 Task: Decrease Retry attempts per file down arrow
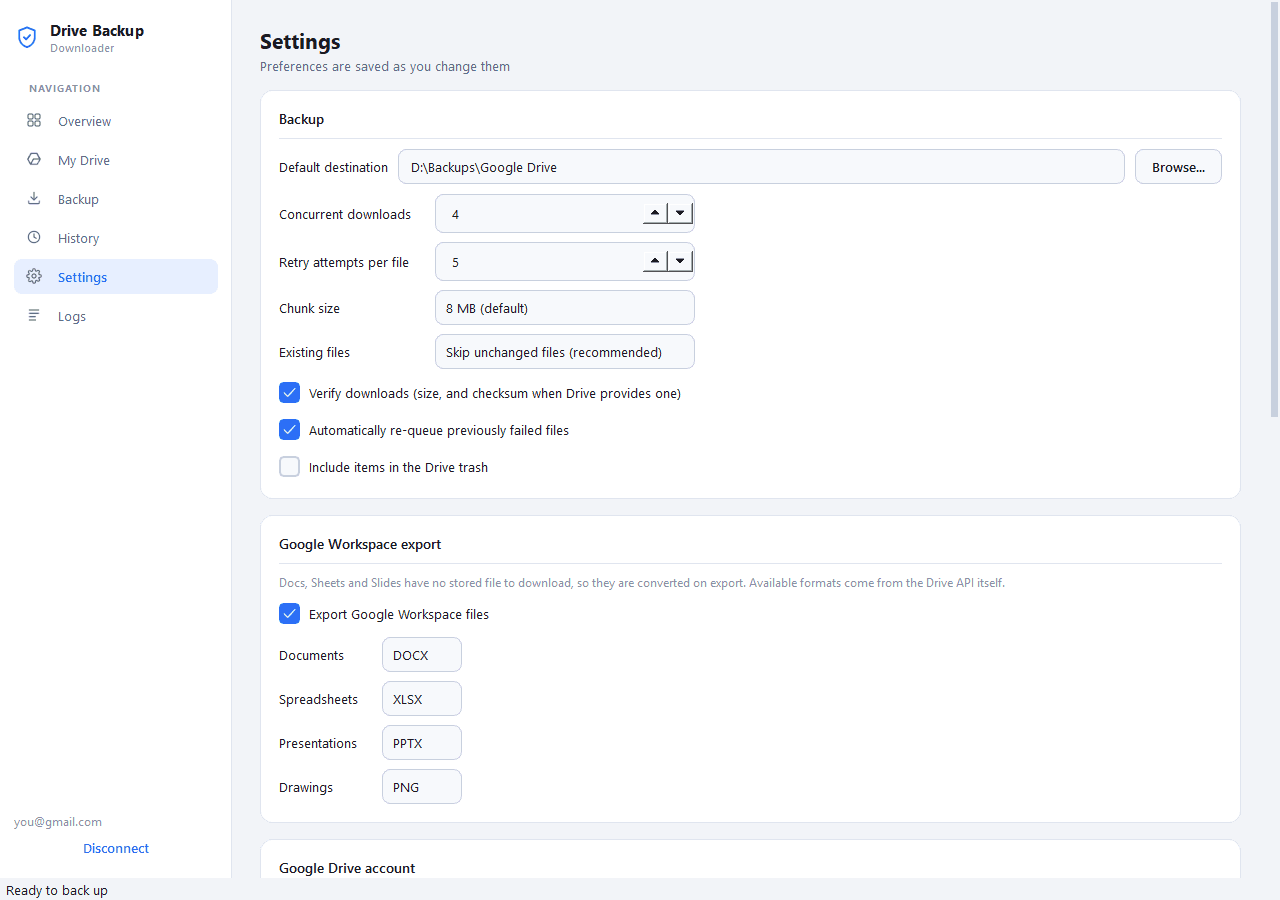680,261
